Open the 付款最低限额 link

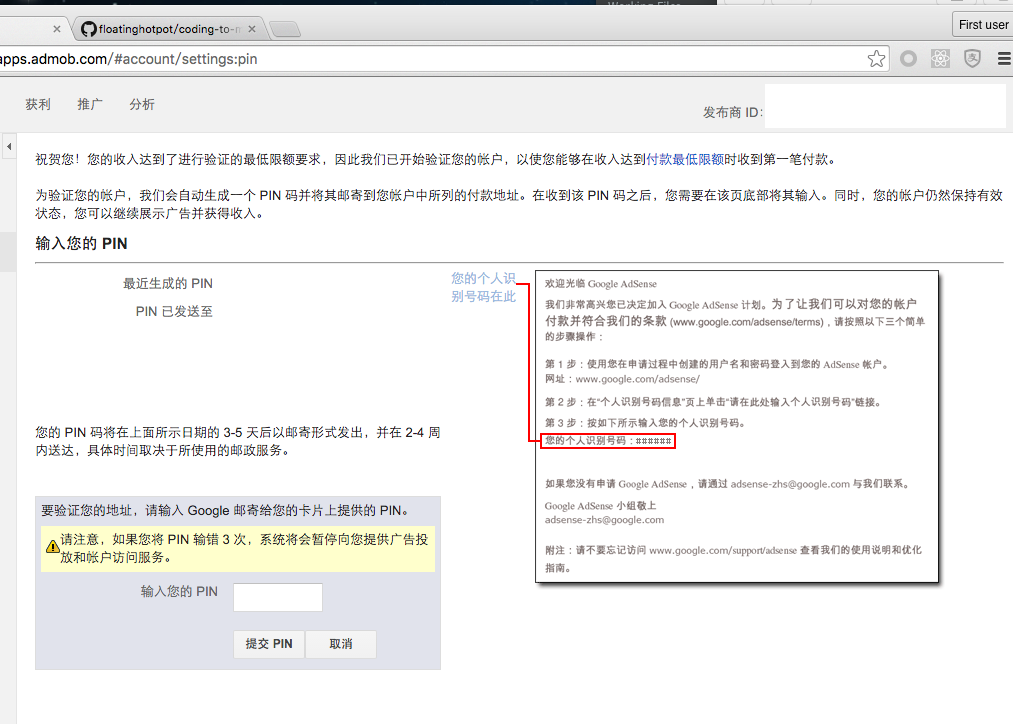tap(685, 160)
